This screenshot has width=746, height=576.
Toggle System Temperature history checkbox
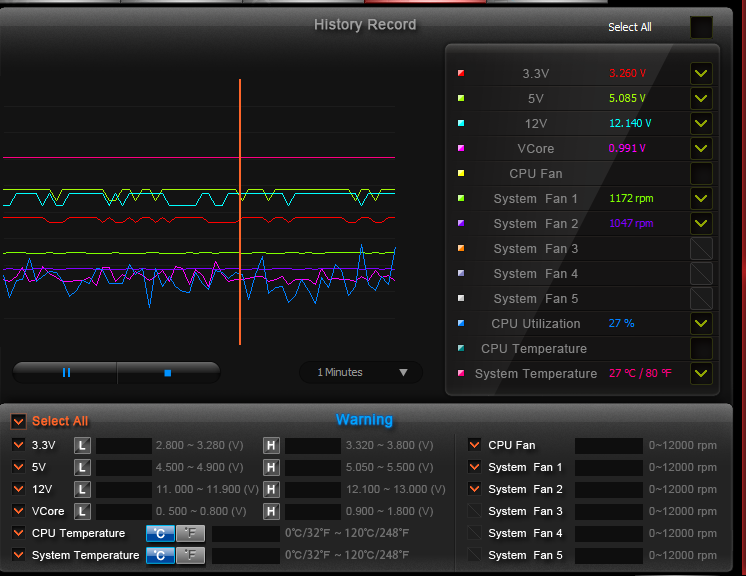coord(701,373)
